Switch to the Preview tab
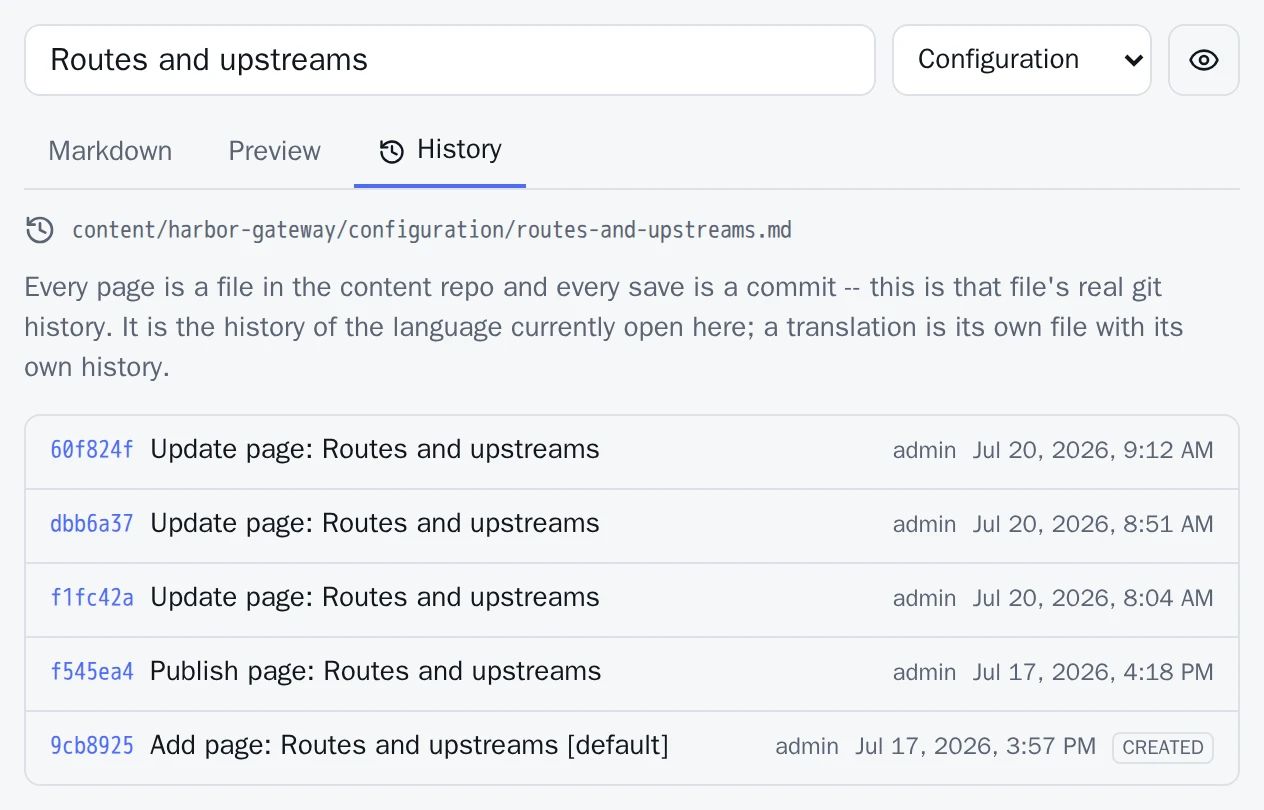1264x810 pixels. 274,151
